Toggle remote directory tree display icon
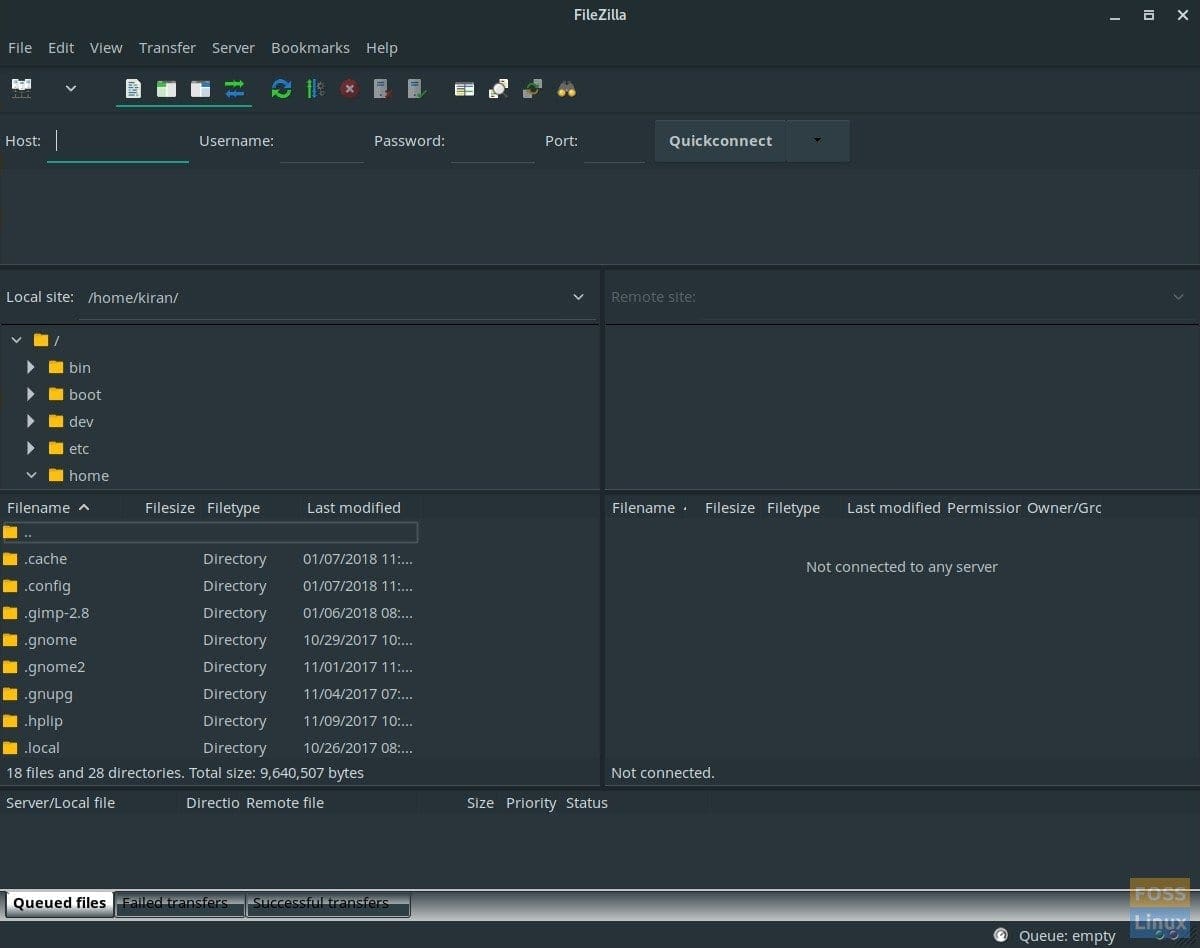 point(201,89)
